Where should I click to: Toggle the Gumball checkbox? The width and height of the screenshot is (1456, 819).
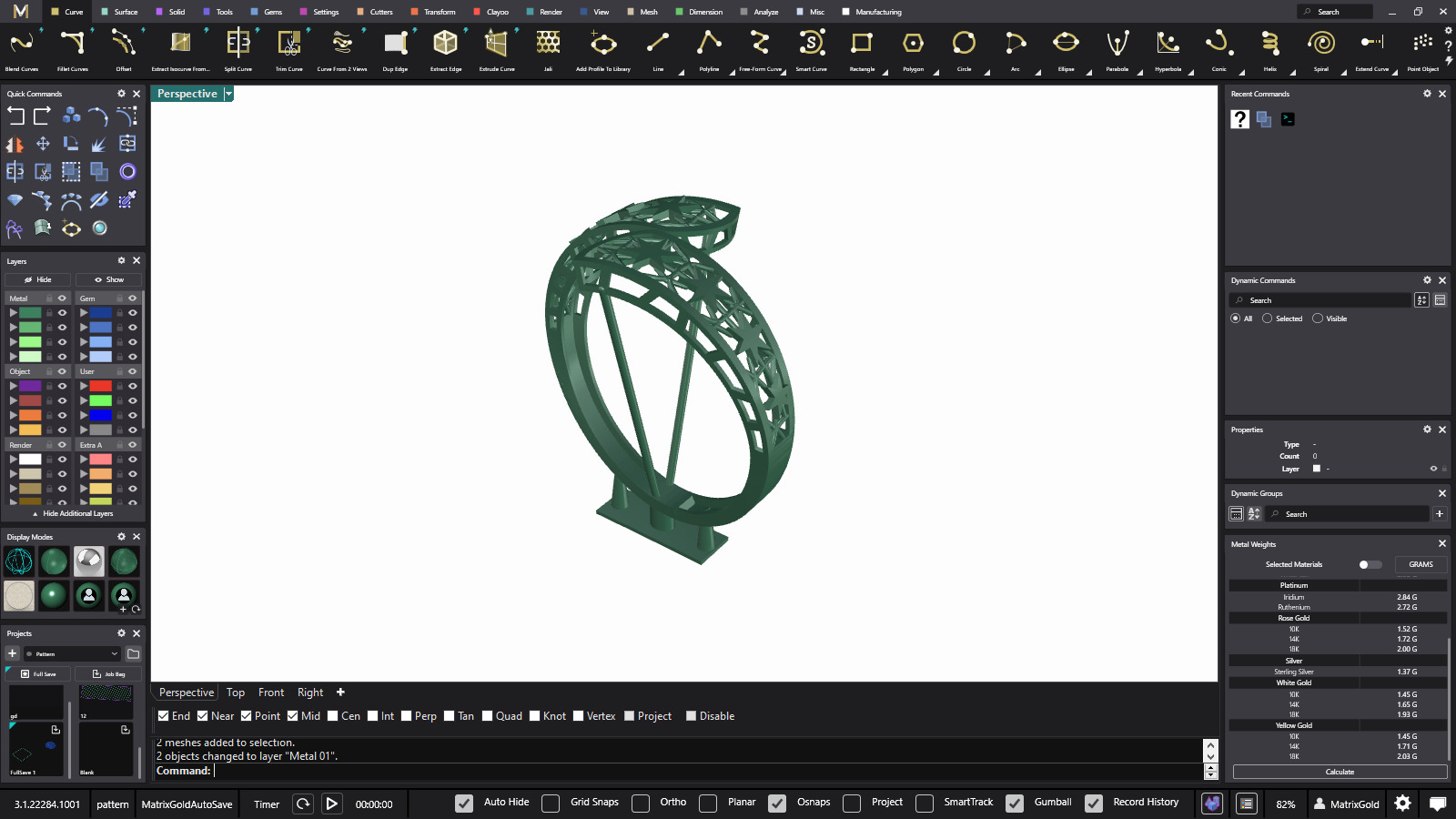[x=1015, y=803]
